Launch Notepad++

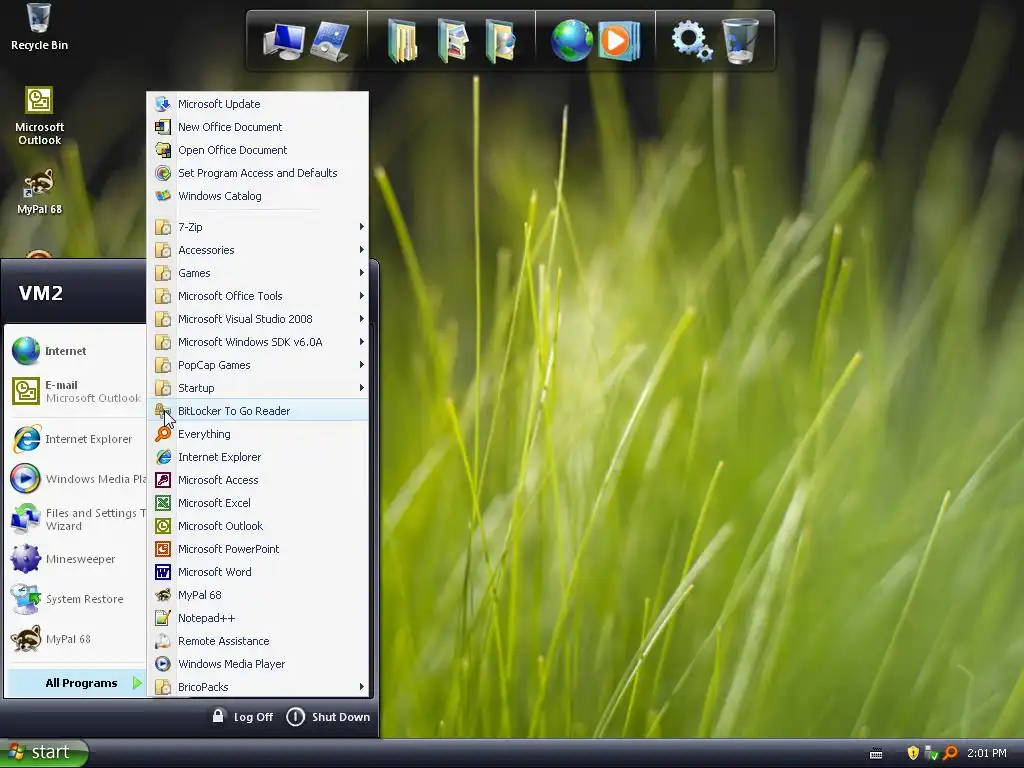[x=259, y=618]
